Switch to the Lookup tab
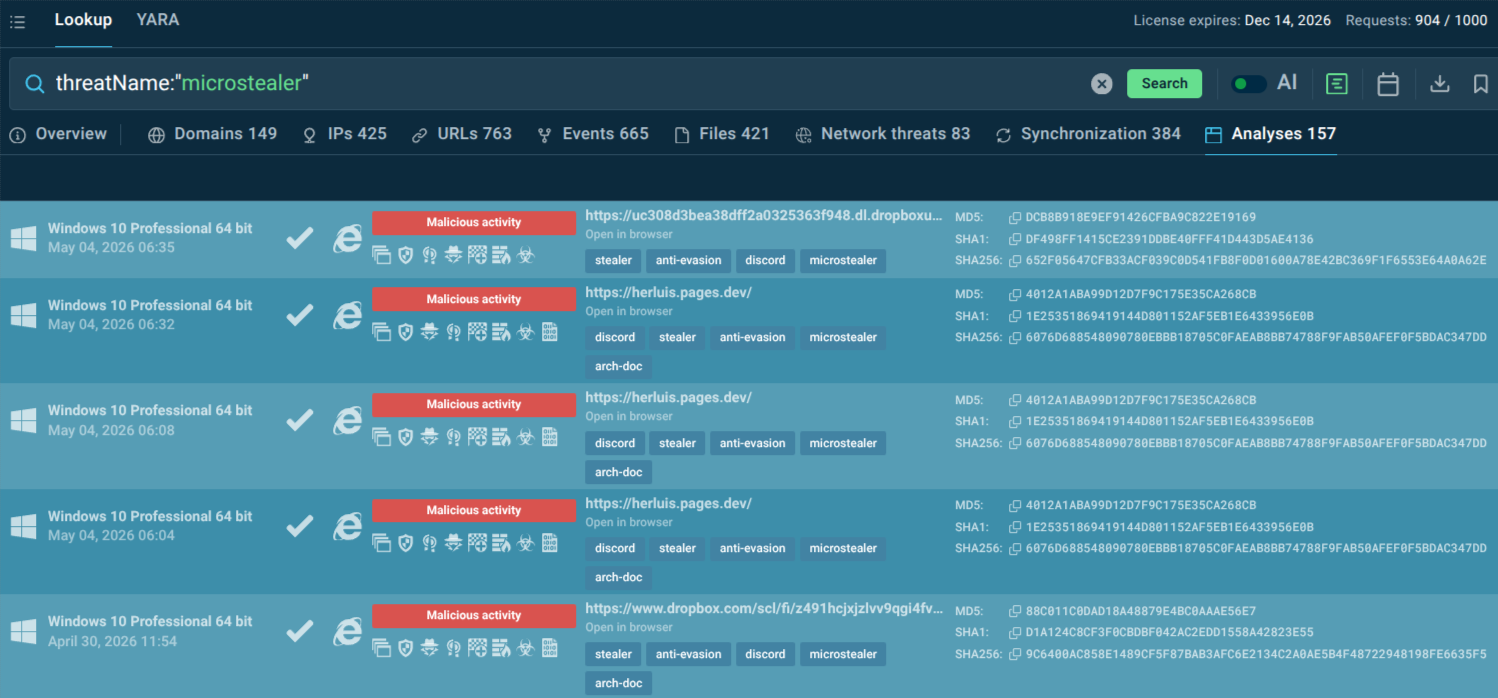1498x698 pixels. 83,20
